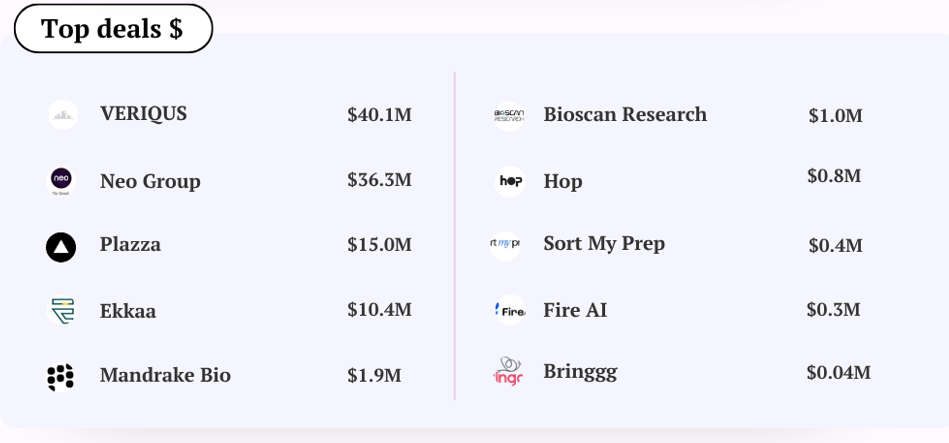Select the $15.0M Plazza deal value
The image size is (949, 443).
tap(379, 244)
